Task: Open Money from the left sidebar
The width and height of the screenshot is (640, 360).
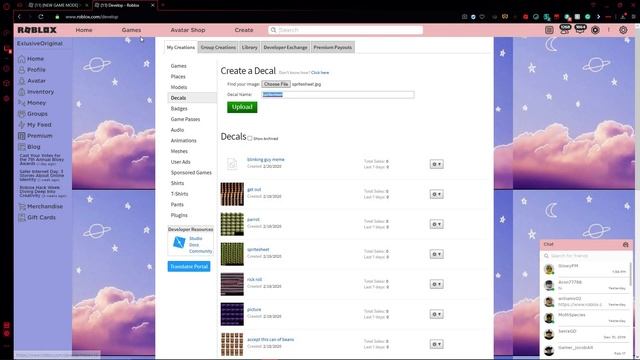Action: coord(32,103)
